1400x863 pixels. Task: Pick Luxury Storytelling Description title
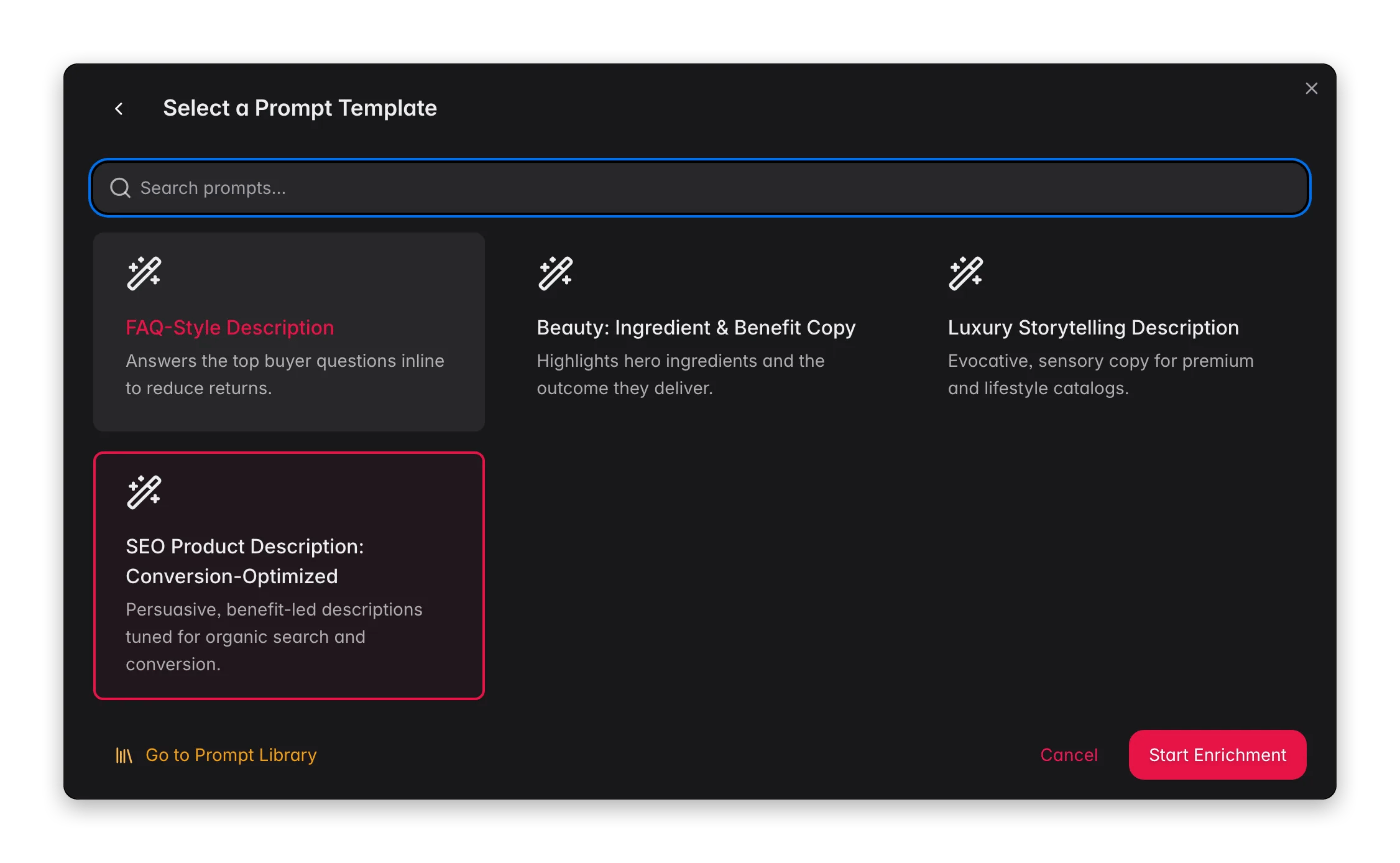tap(1093, 328)
